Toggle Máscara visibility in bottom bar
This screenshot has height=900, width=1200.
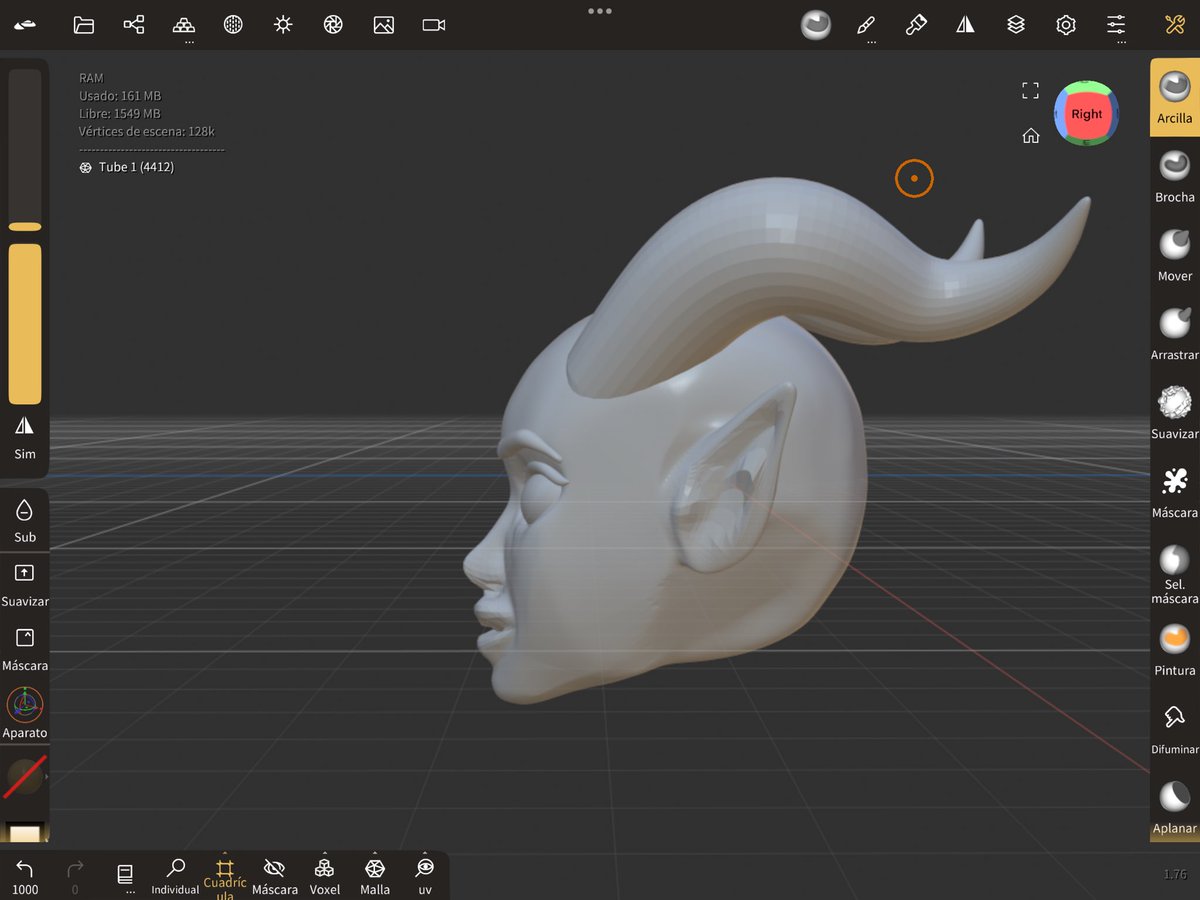point(275,876)
